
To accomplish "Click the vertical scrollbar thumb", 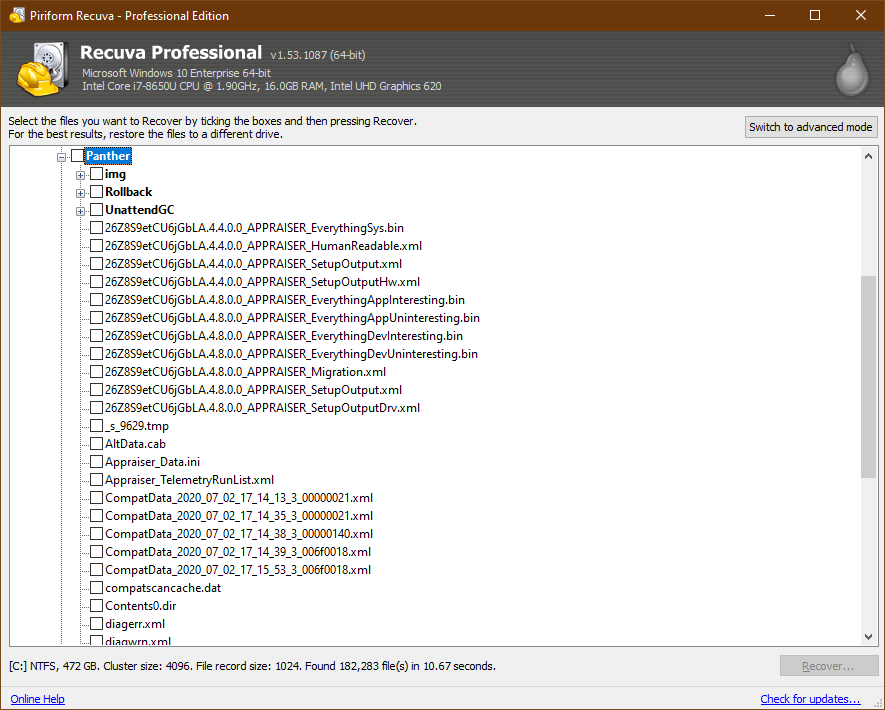I will click(x=868, y=377).
